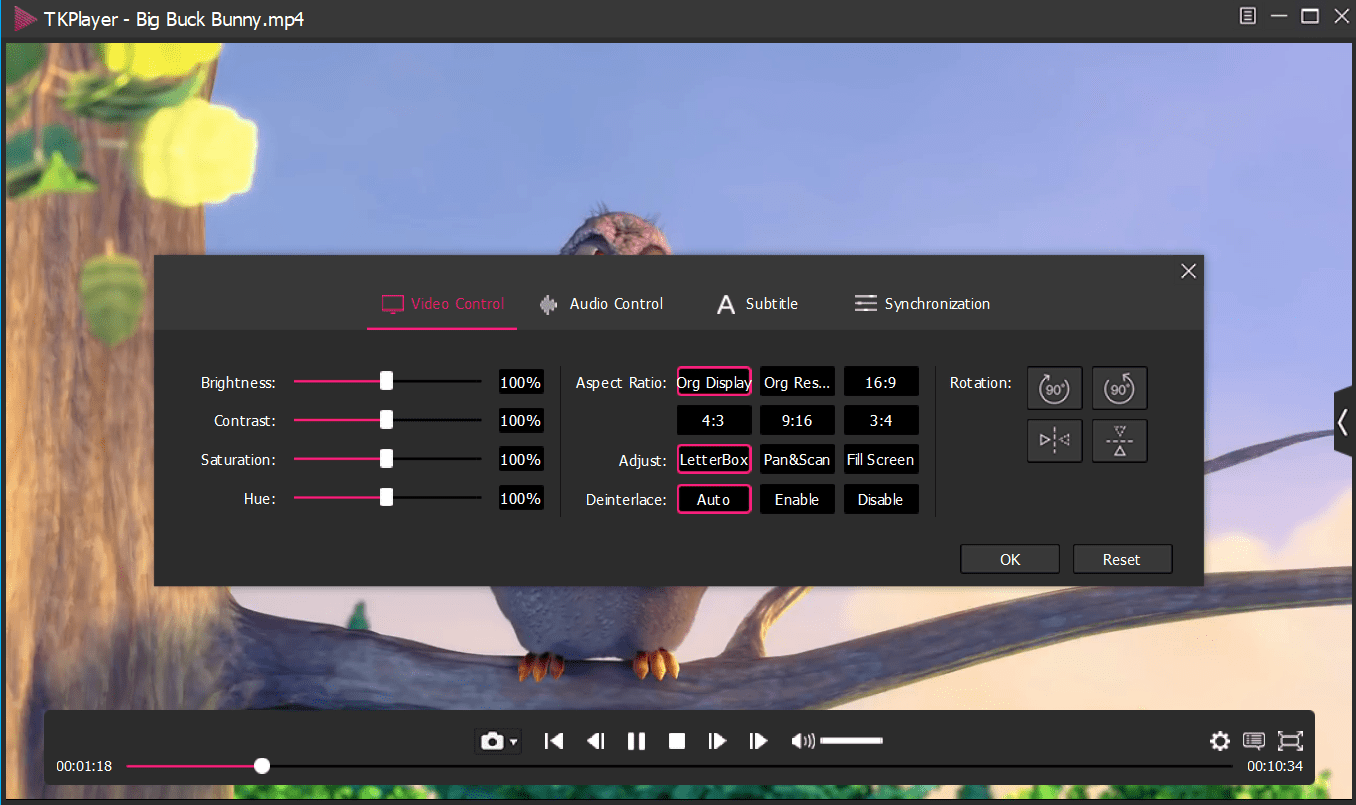Viewport: 1356px width, 805px height.
Task: Click the Contrast percentage field
Action: (x=521, y=421)
